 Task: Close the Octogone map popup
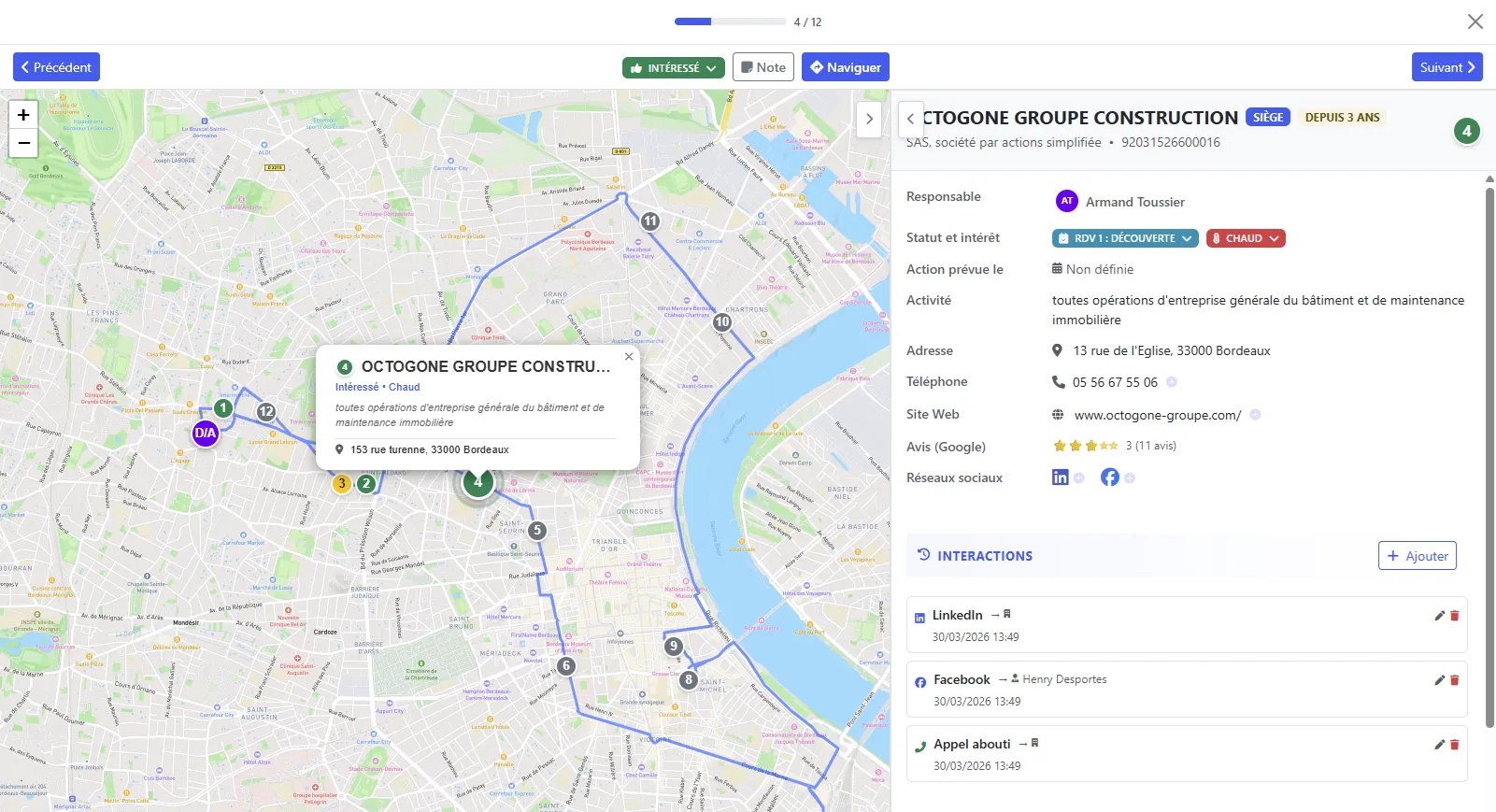[629, 356]
